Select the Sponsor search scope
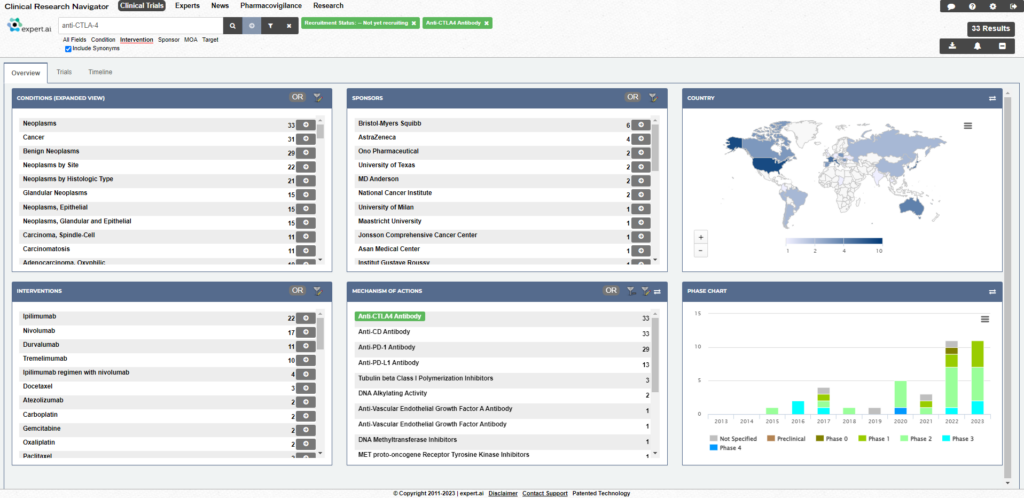The image size is (1024, 498). coord(168,40)
